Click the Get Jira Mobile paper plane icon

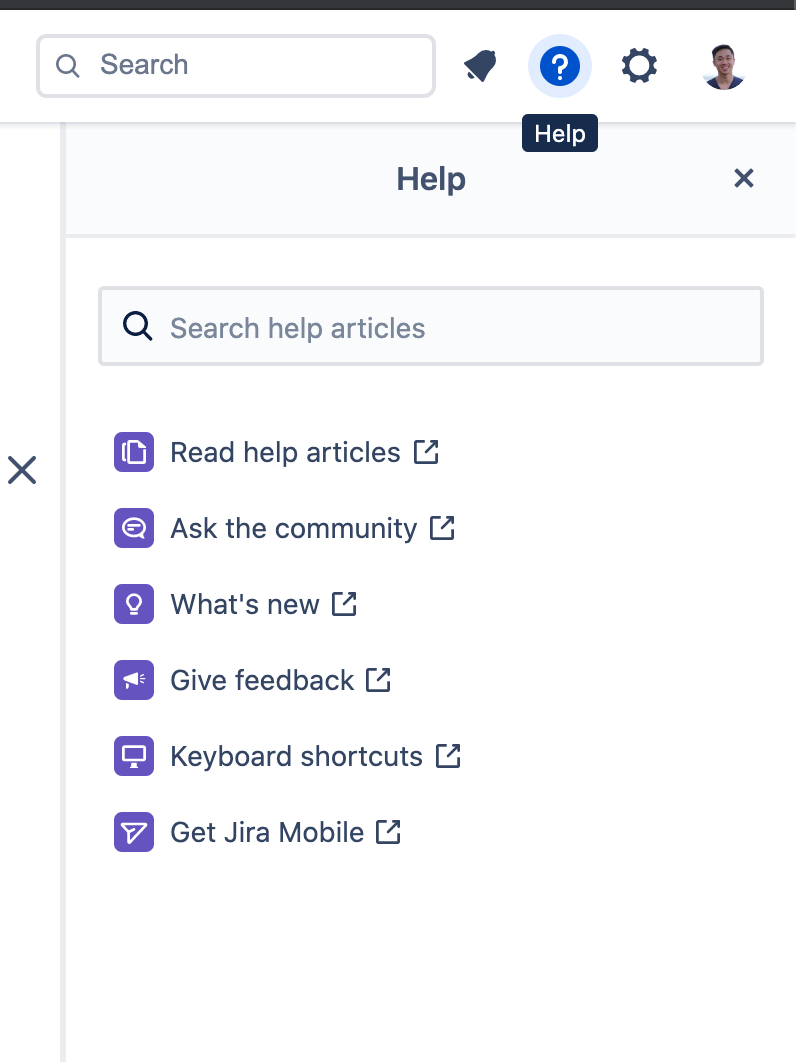pyautogui.click(x=134, y=832)
